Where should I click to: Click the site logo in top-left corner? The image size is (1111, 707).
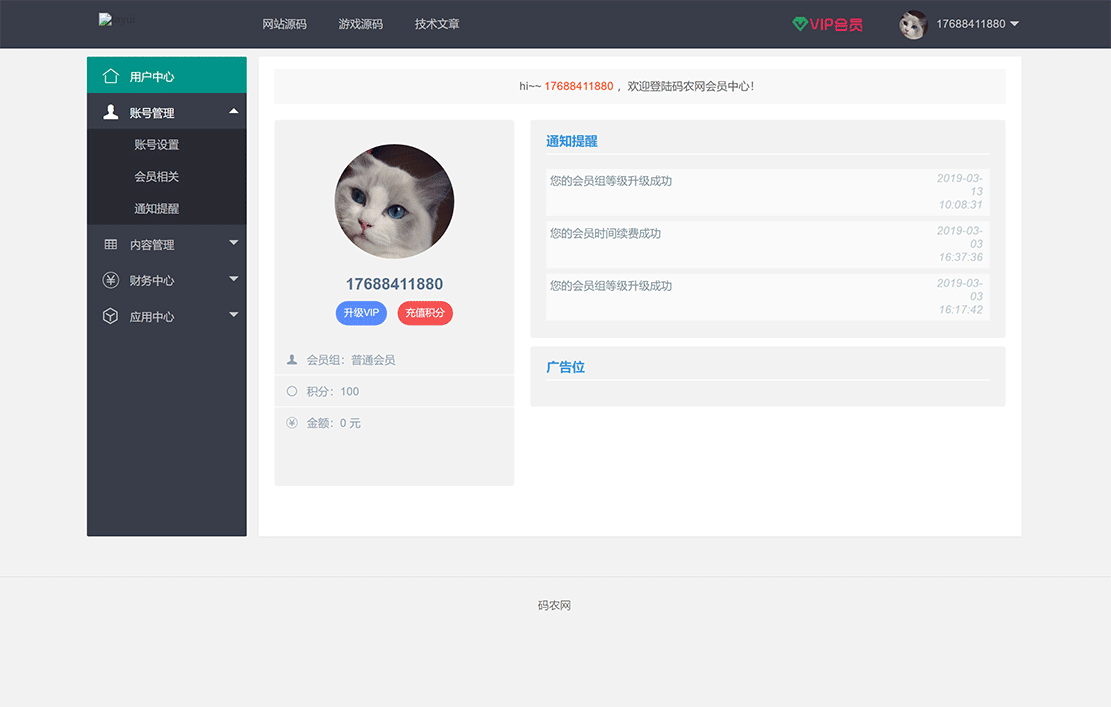[113, 20]
